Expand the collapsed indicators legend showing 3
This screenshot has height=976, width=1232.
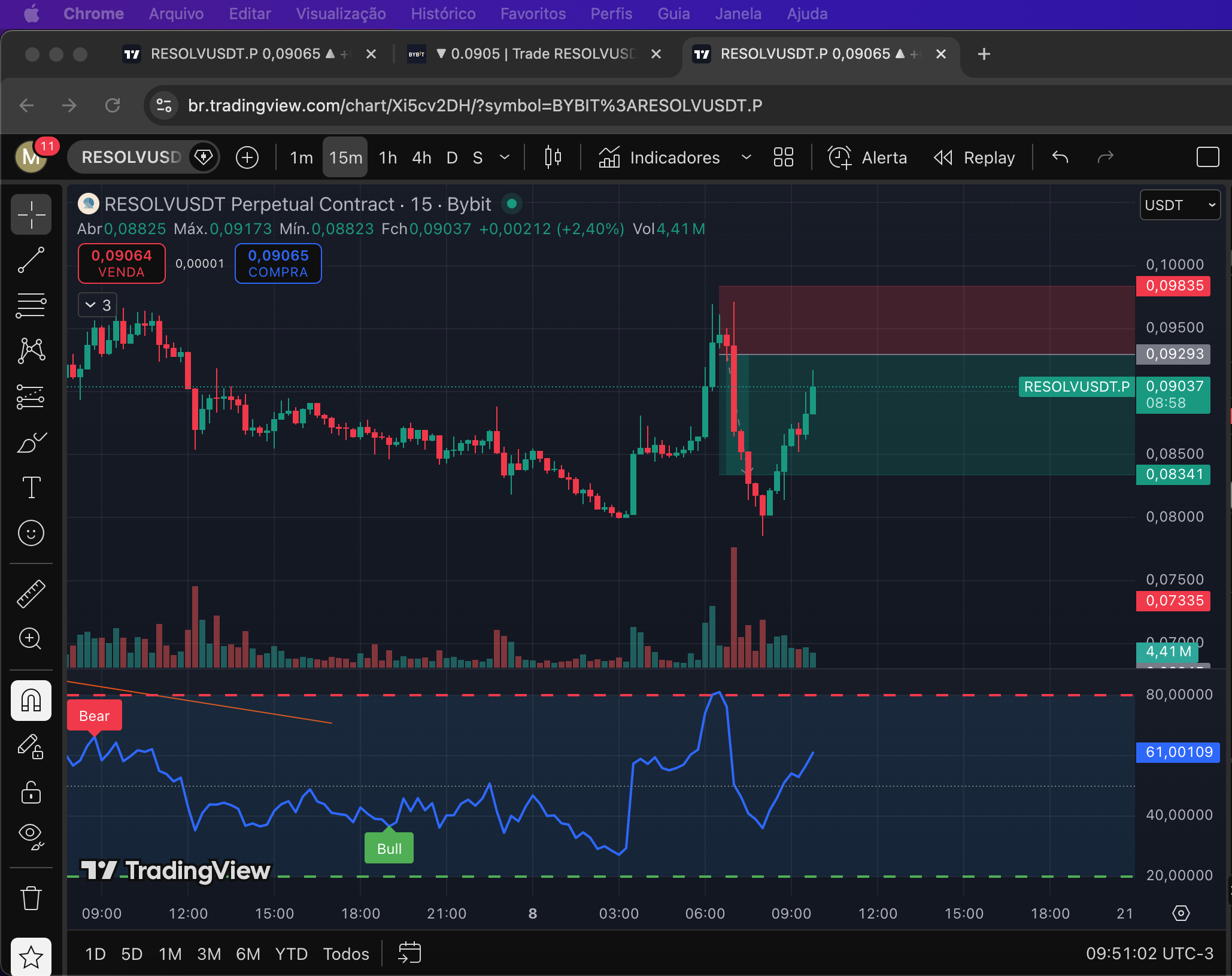(98, 305)
